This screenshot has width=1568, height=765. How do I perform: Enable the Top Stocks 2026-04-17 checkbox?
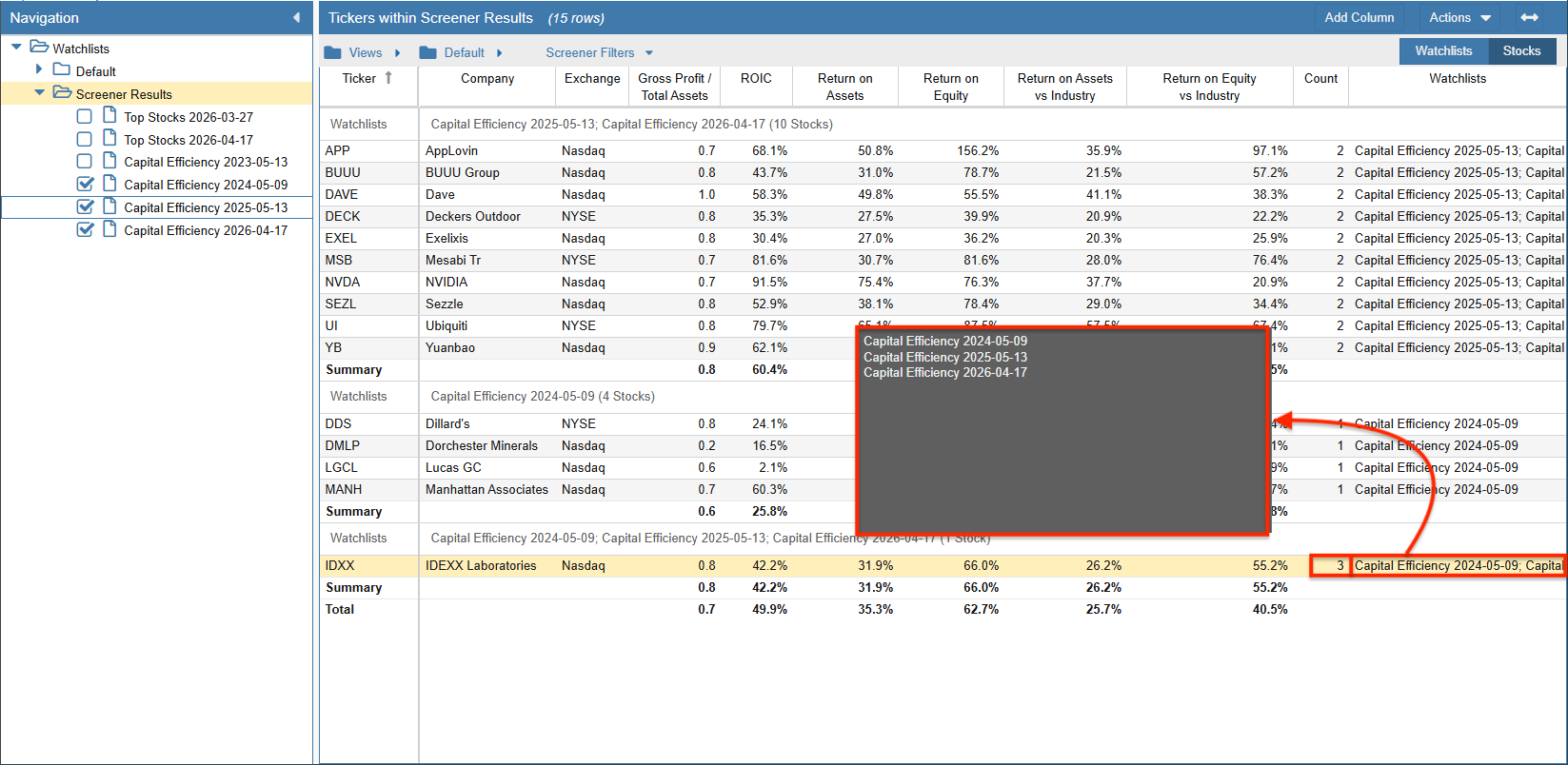[85, 140]
